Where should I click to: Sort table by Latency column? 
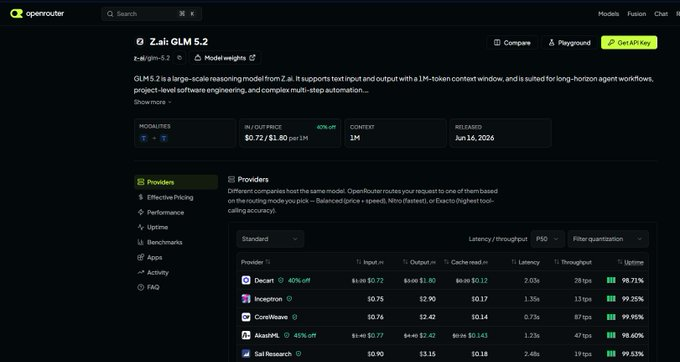point(525,262)
